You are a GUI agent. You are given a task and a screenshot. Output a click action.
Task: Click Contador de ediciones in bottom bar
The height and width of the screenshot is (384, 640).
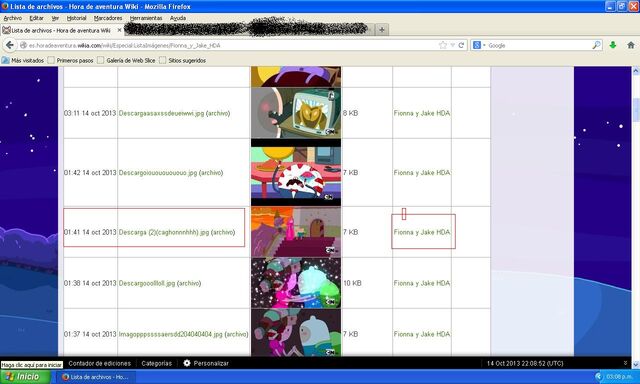pyautogui.click(x=100, y=363)
